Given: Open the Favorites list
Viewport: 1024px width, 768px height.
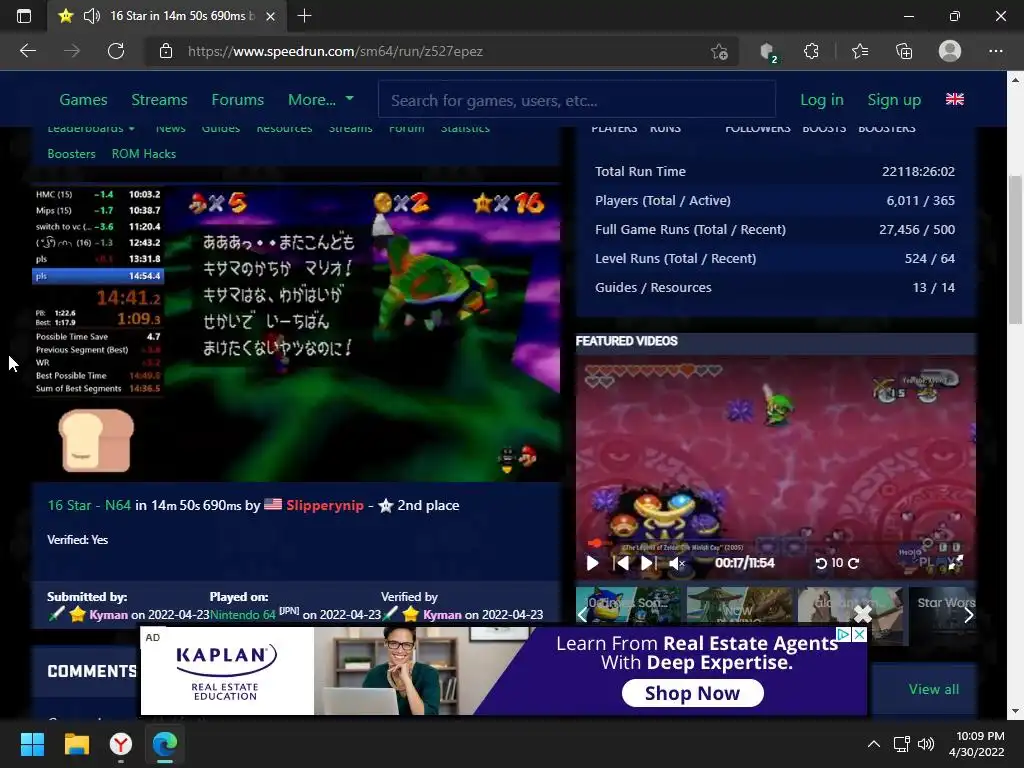Looking at the screenshot, I should click(x=860, y=51).
